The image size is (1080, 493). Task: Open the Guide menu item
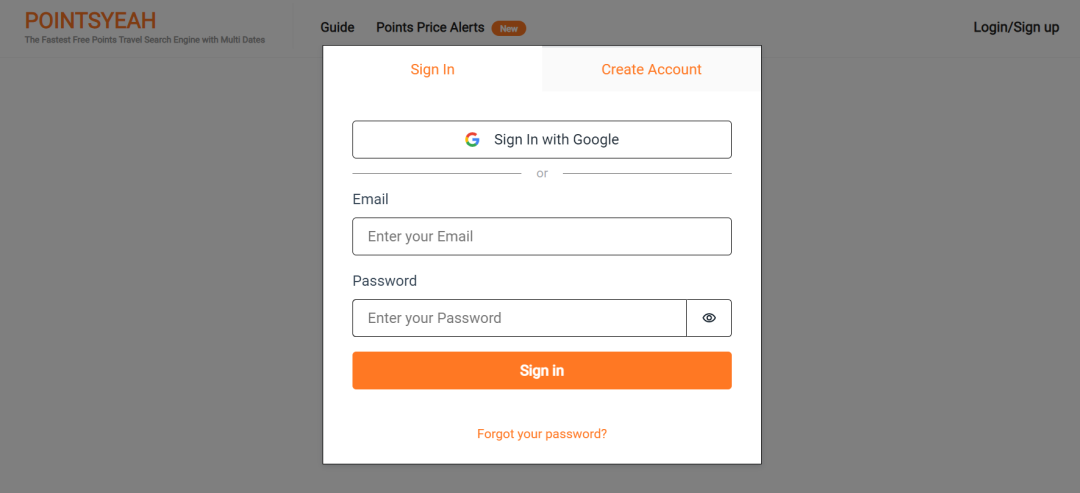(x=338, y=28)
